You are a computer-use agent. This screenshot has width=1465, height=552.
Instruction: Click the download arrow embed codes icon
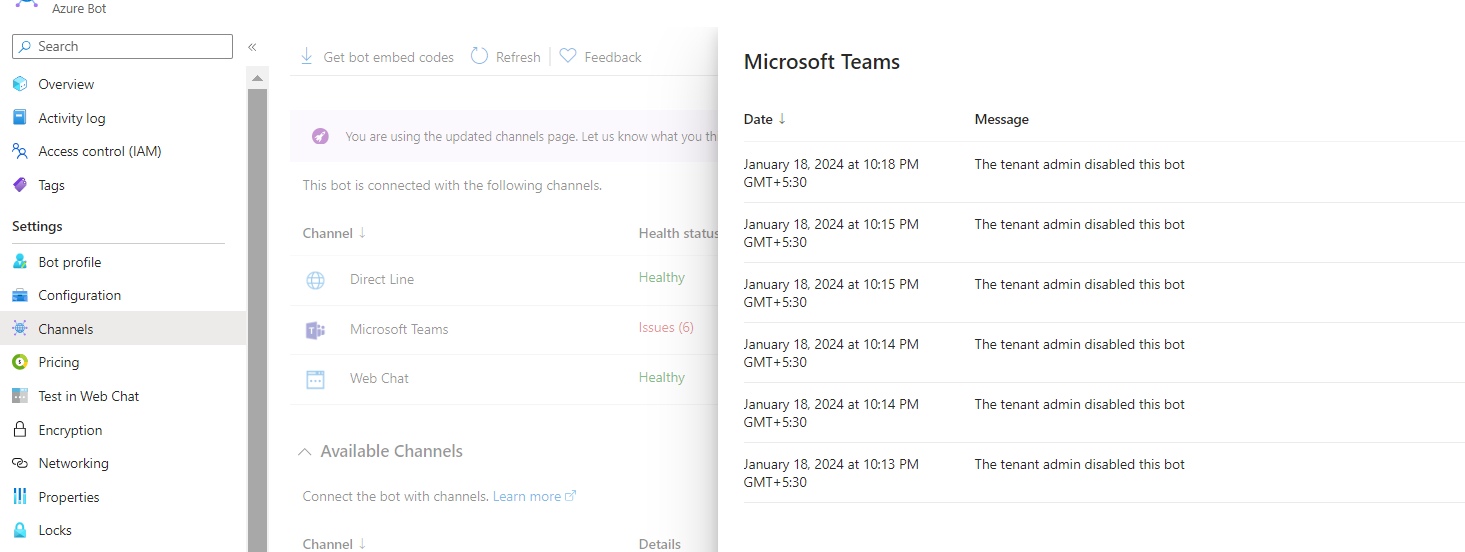coord(307,56)
